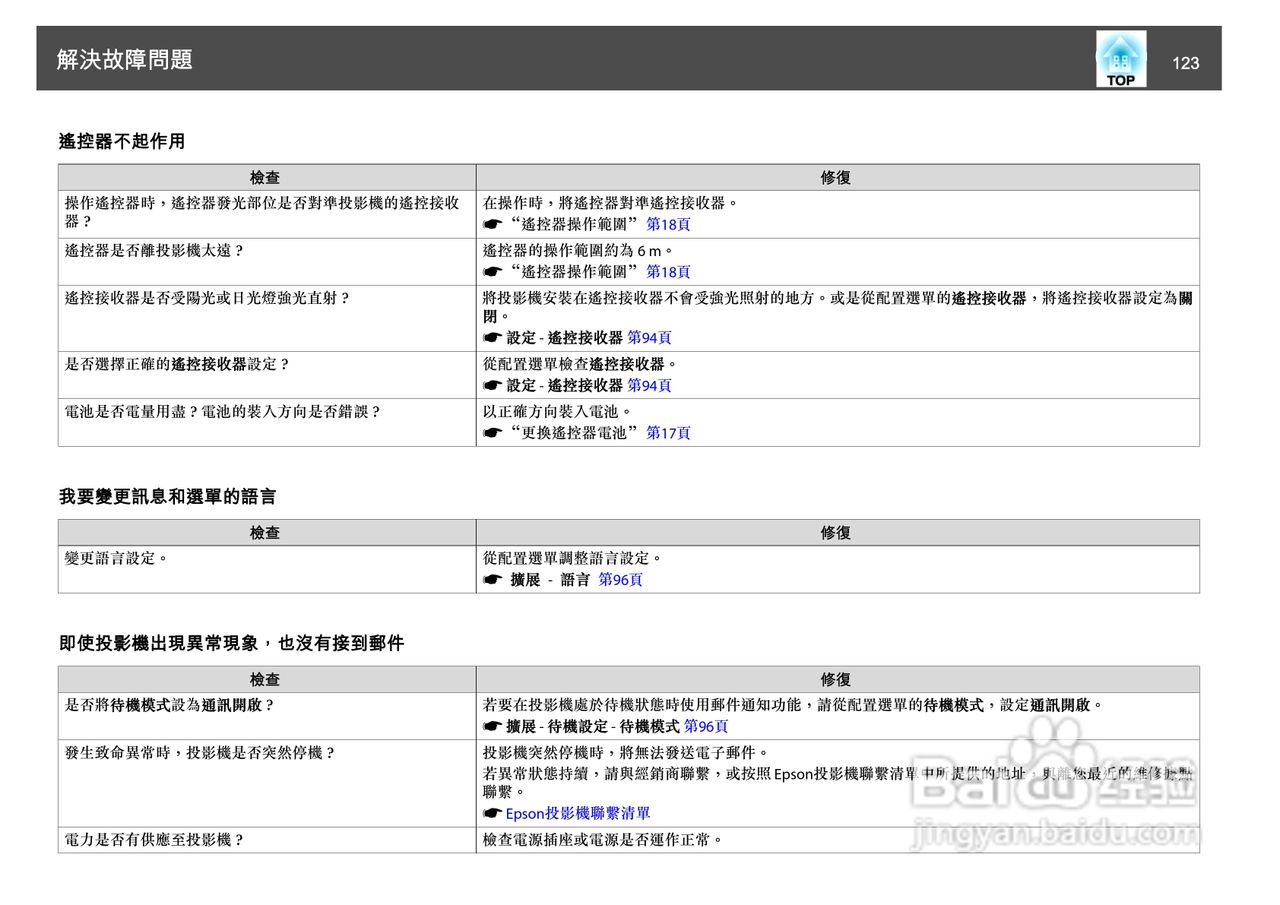Click cell 遙控接收器是否受陽光或日光燈強光直射？

pos(267,319)
